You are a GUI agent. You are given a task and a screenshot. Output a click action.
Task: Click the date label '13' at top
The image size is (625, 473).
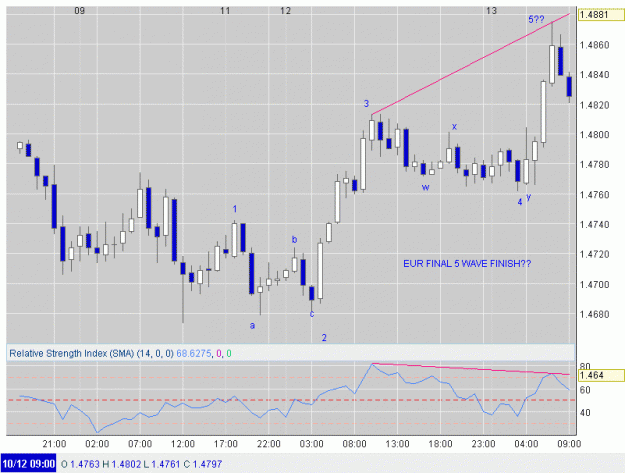(x=491, y=11)
